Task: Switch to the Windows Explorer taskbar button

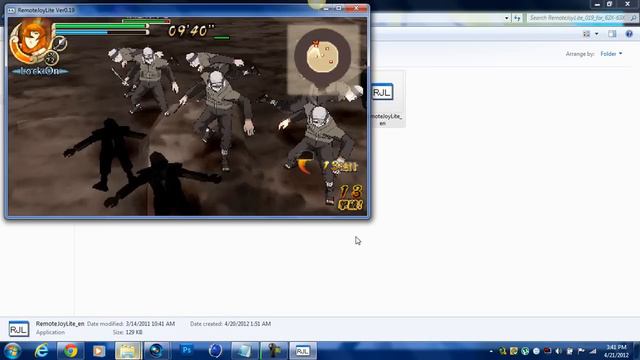Action: (128, 351)
